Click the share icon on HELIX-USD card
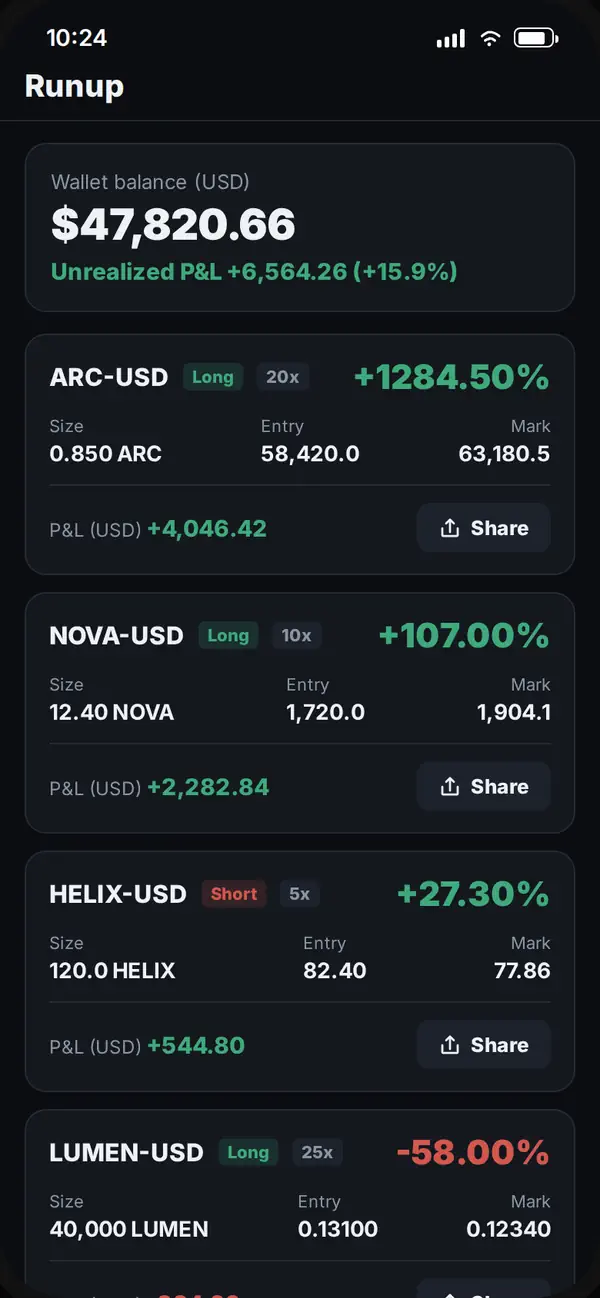The image size is (600, 1298). pos(450,1045)
